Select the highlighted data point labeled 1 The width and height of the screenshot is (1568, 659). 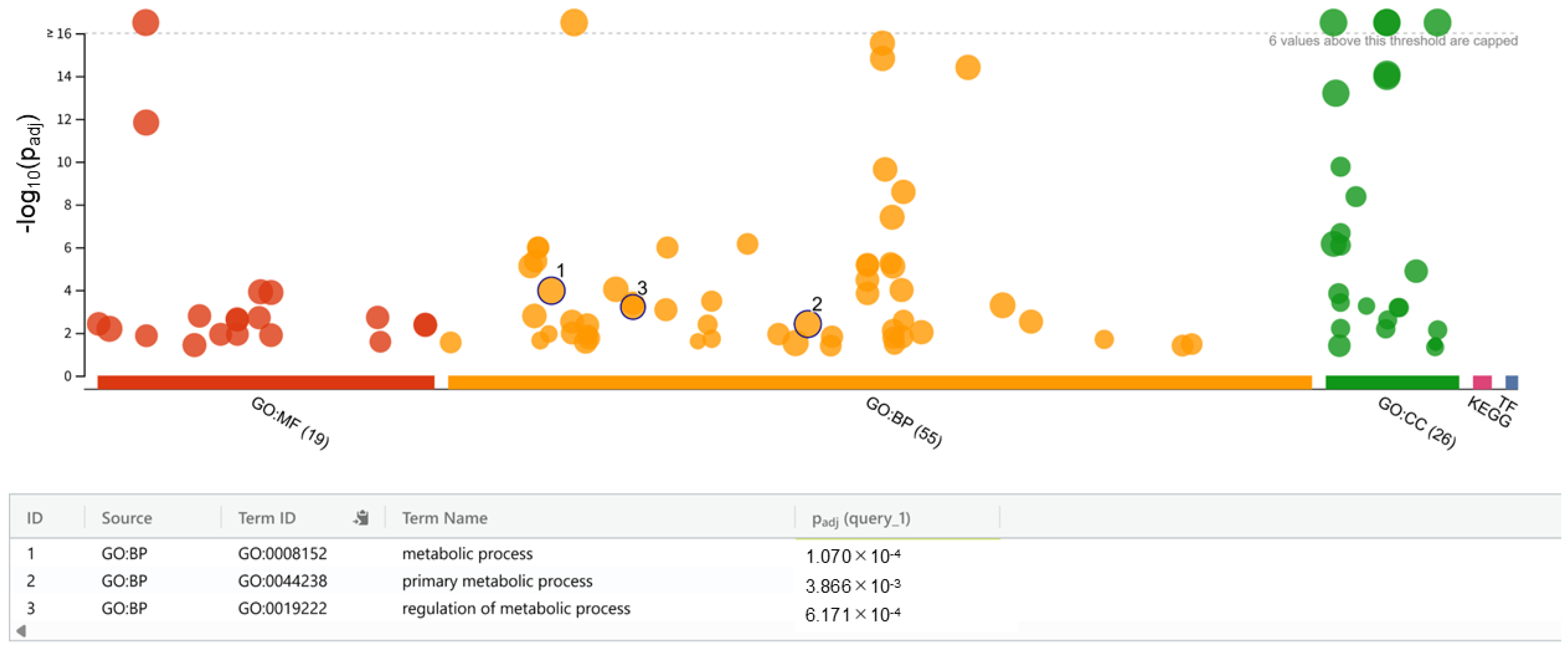[551, 291]
